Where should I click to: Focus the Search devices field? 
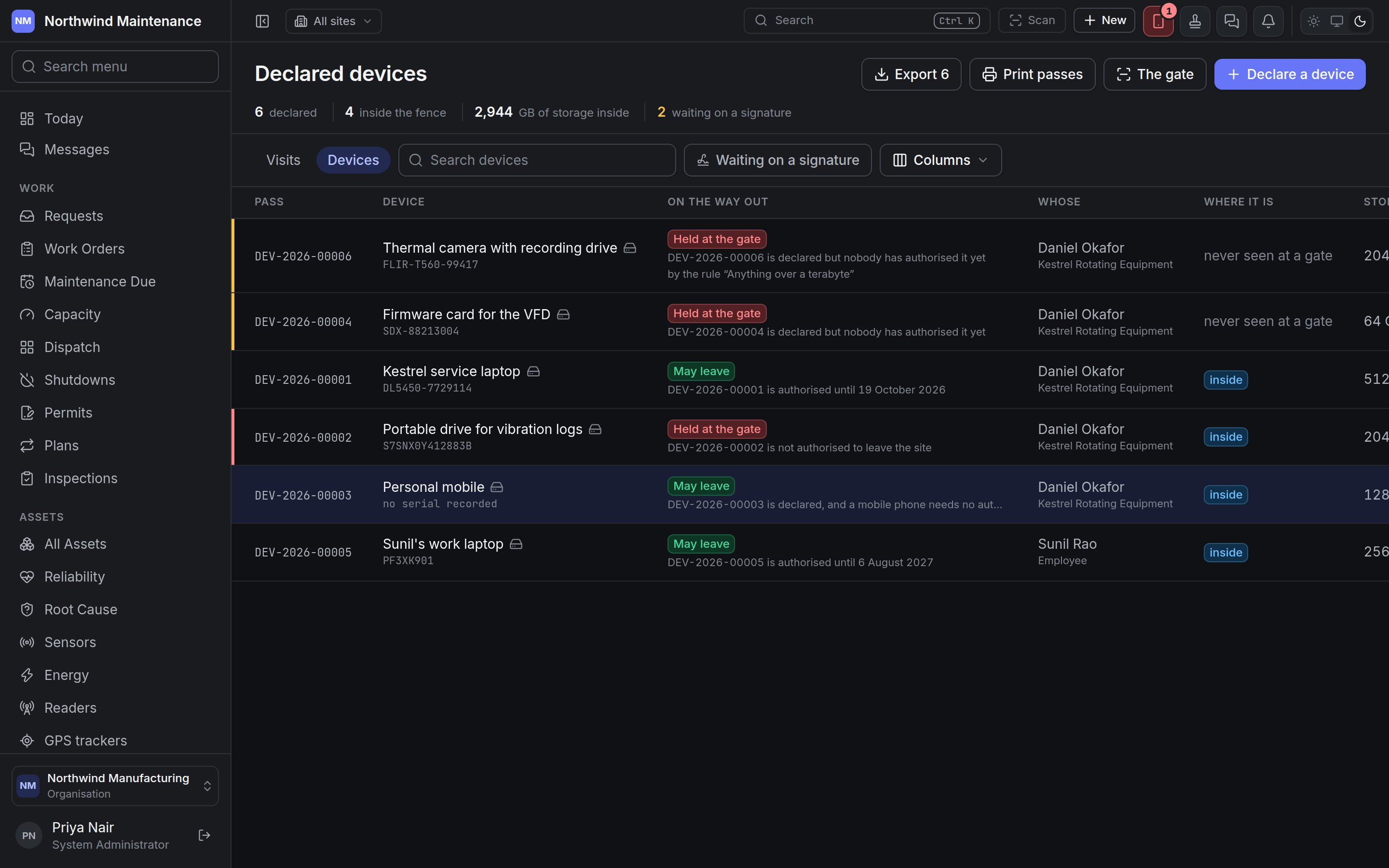[x=537, y=160]
